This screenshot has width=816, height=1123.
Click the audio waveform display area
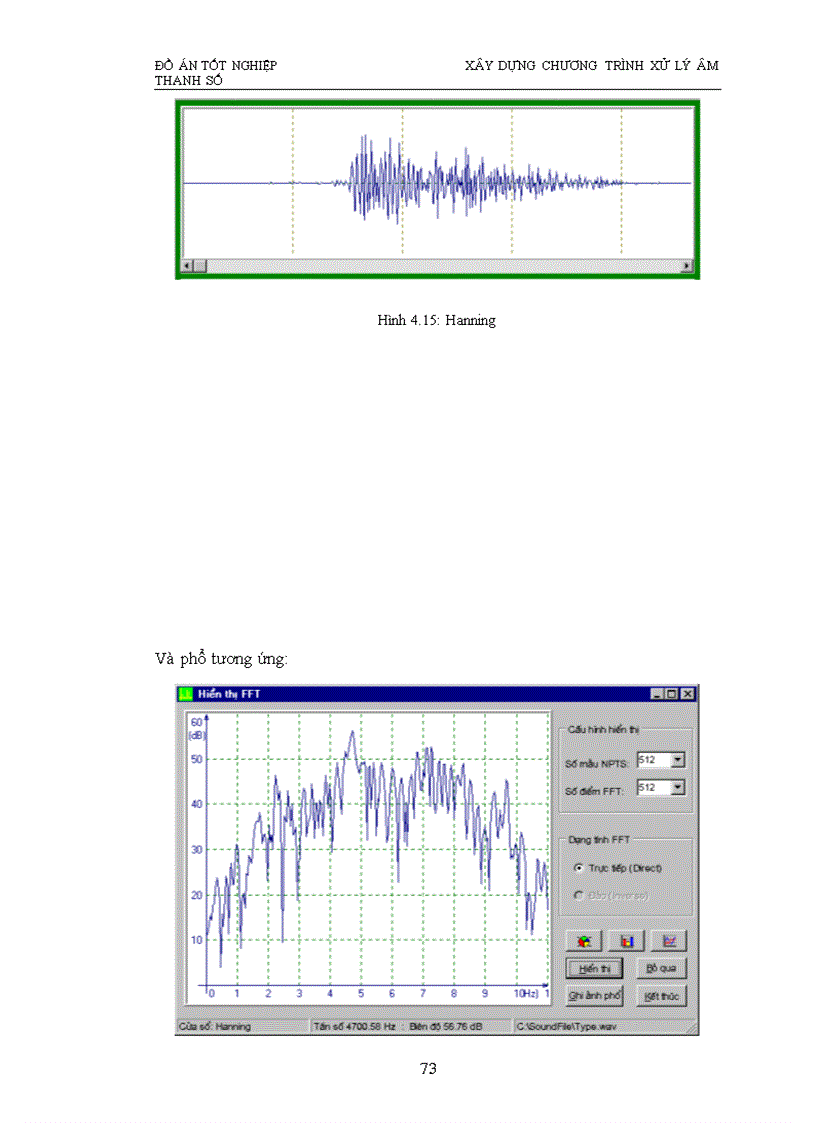pyautogui.click(x=437, y=183)
